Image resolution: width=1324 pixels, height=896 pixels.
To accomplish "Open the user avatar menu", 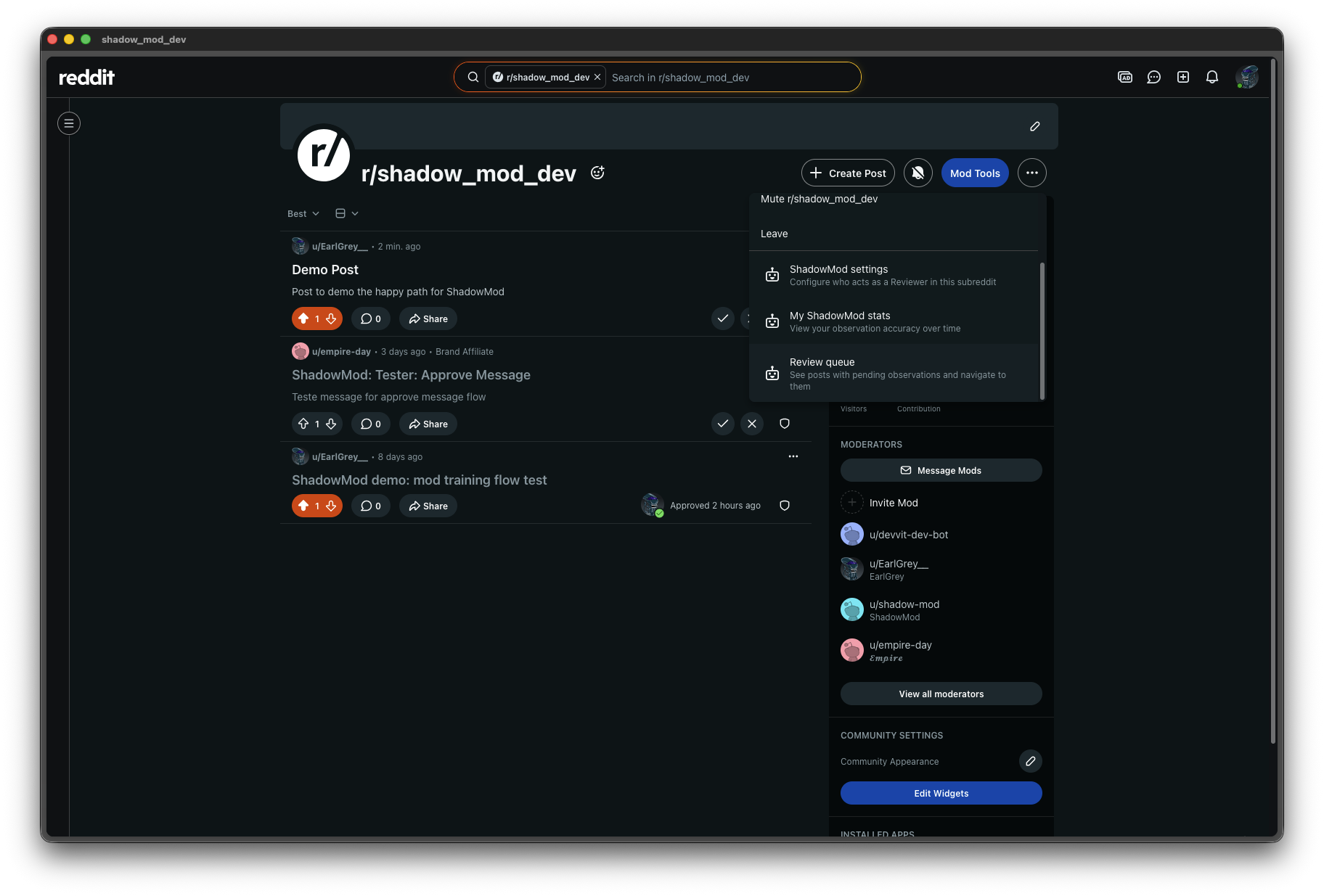I will pos(1247,77).
